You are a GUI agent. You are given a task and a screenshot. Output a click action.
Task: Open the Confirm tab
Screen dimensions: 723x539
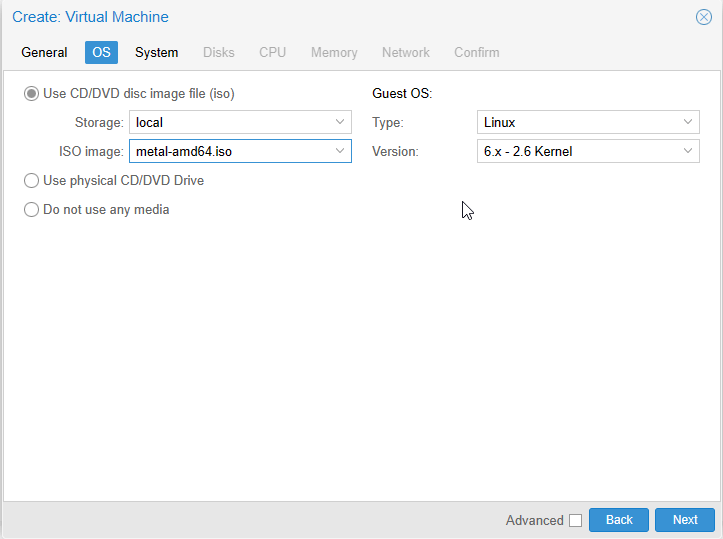point(477,53)
